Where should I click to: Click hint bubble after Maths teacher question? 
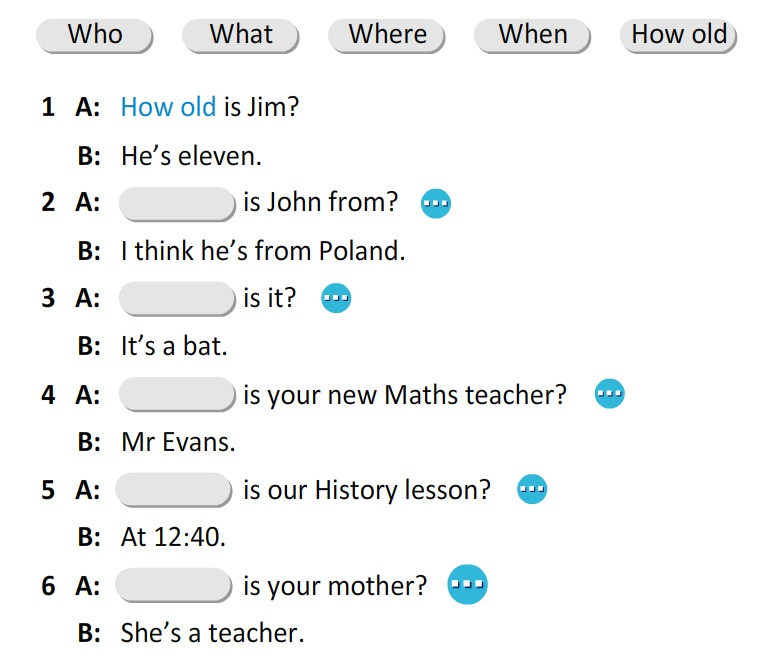[x=610, y=395]
